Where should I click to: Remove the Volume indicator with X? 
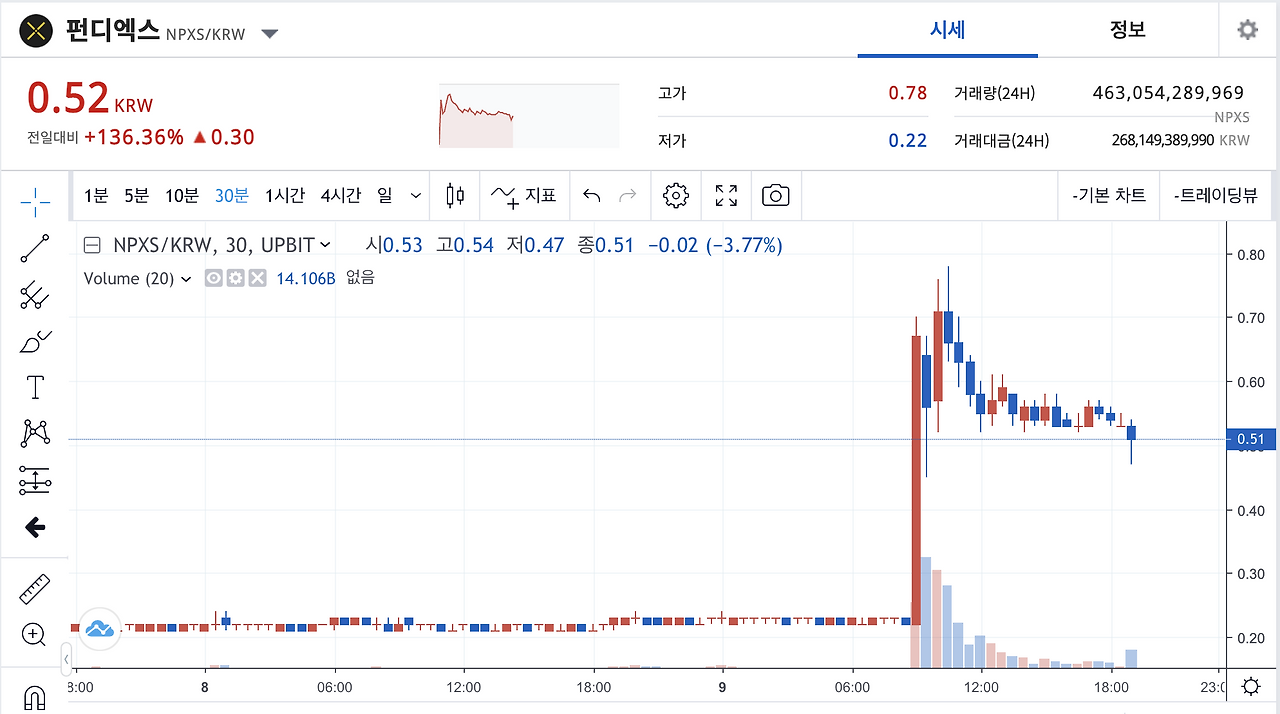click(x=257, y=278)
